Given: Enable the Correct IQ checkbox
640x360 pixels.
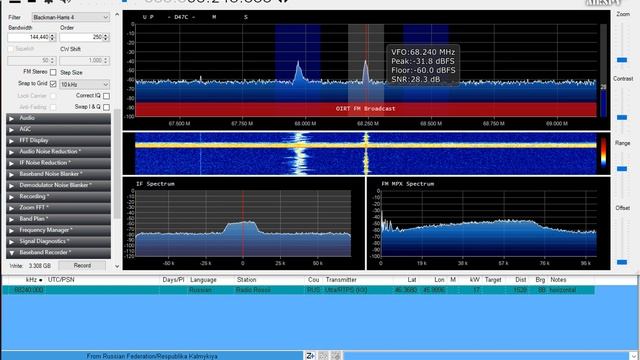Looking at the screenshot, I should 106,96.
